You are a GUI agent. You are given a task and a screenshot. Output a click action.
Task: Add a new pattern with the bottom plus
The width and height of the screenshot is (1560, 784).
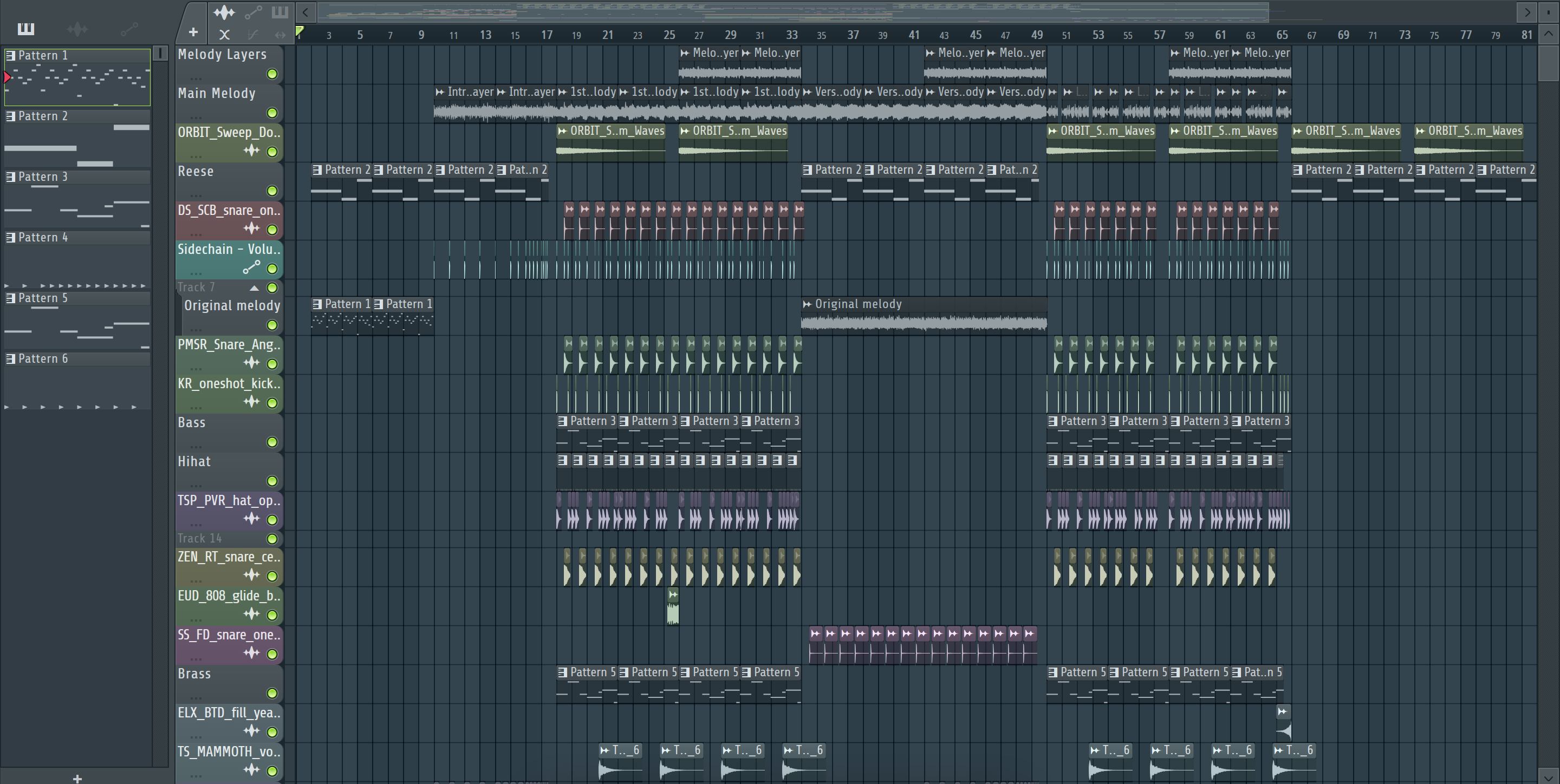77,778
